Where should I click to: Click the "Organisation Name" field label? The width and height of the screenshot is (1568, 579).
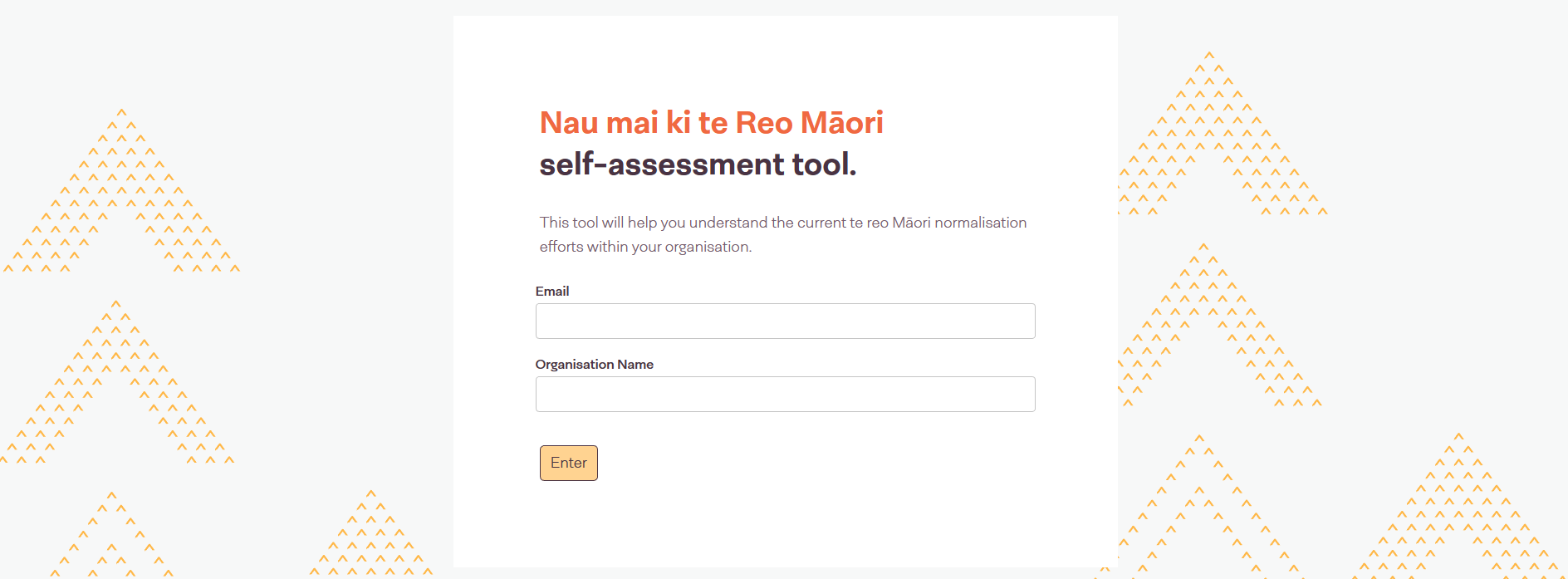594,365
